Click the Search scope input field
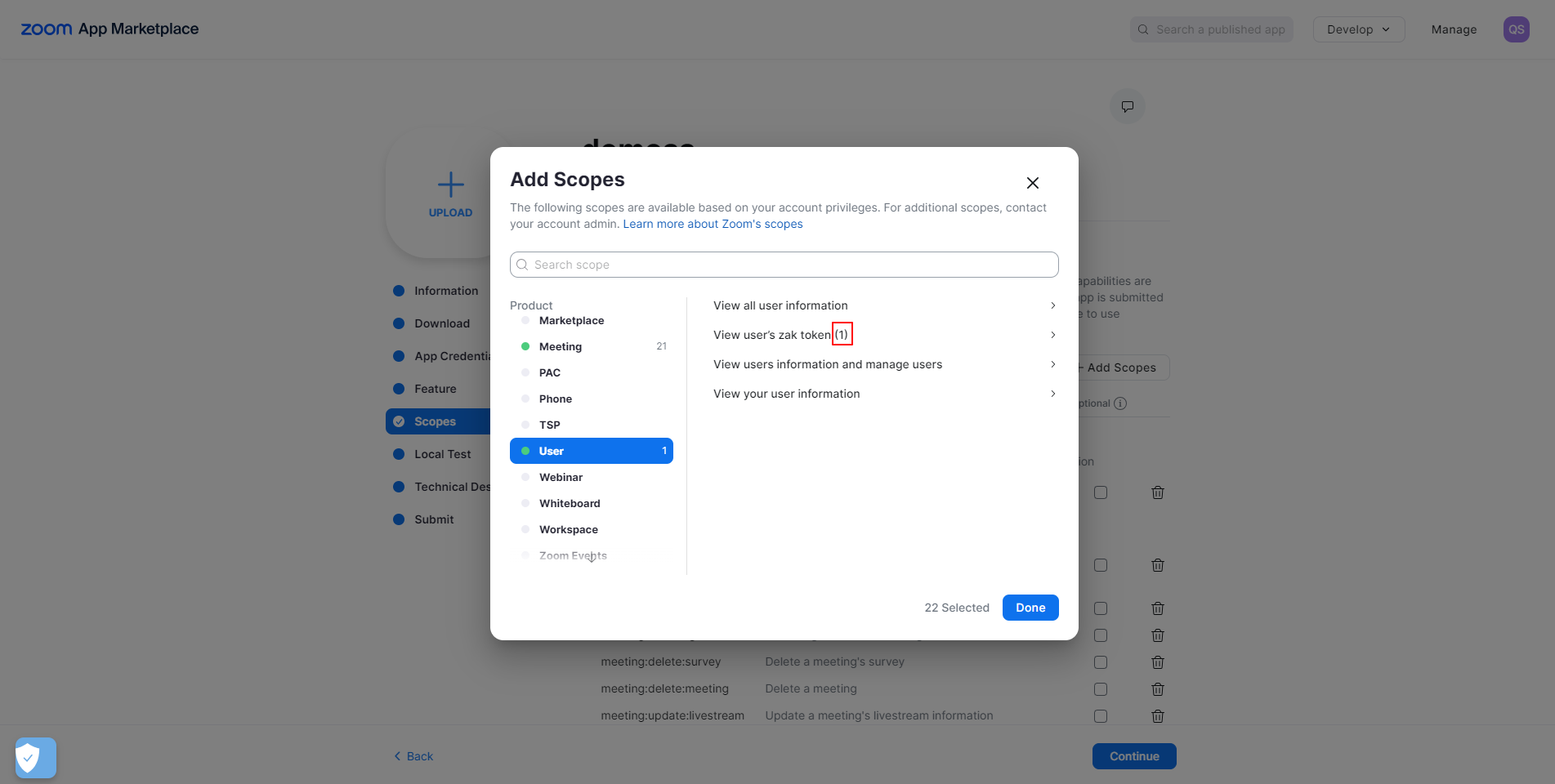 pos(784,265)
